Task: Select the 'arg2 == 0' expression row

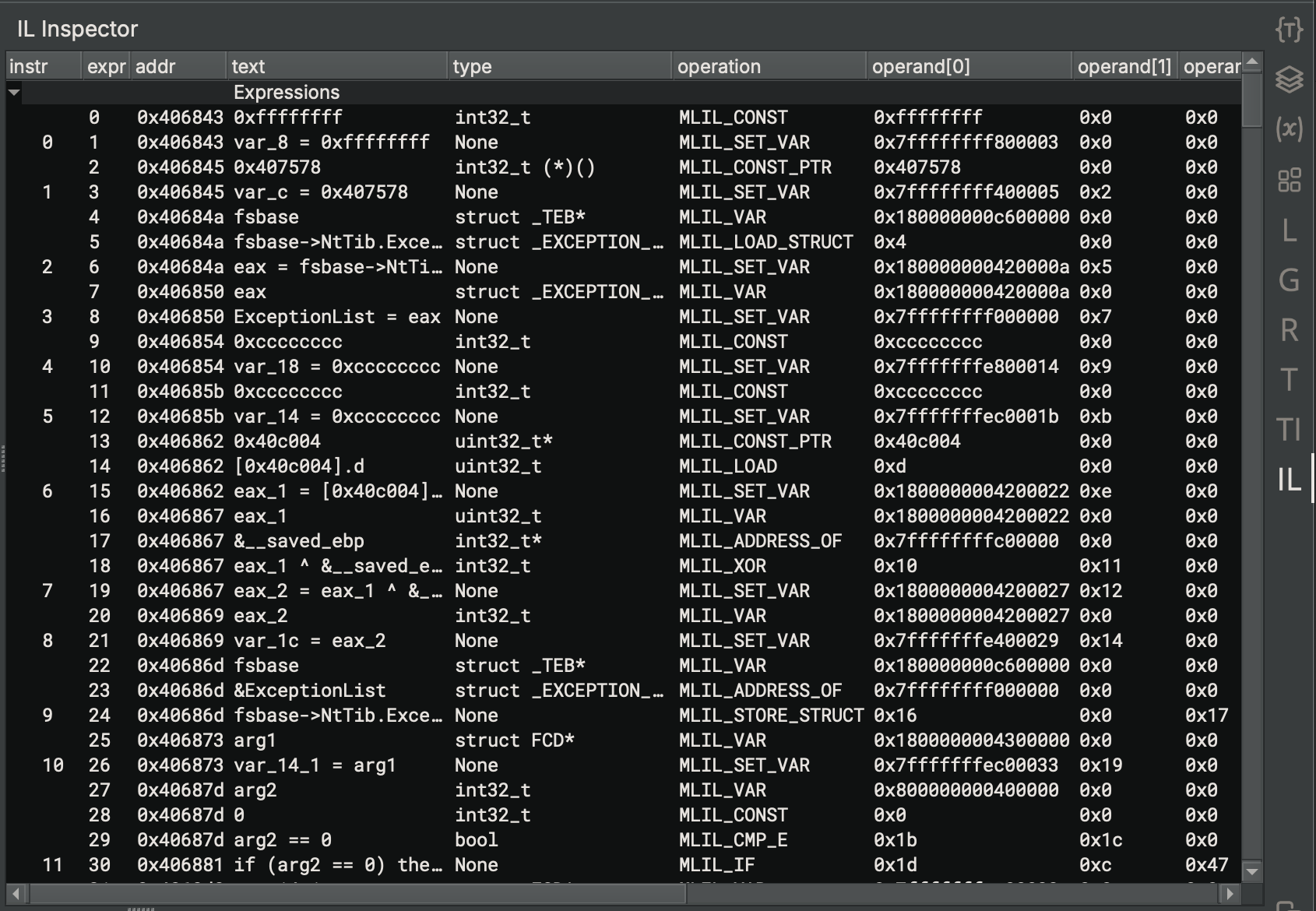Action: 623,840
